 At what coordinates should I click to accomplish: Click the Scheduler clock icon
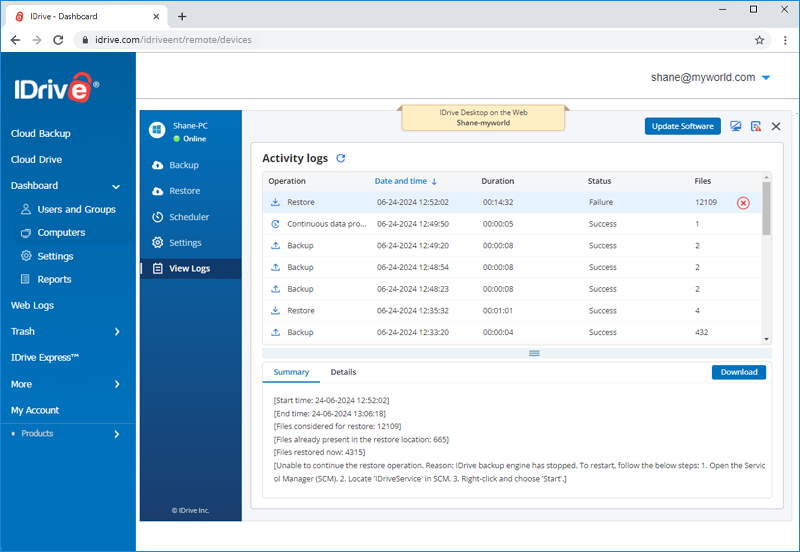pyautogui.click(x=158, y=217)
